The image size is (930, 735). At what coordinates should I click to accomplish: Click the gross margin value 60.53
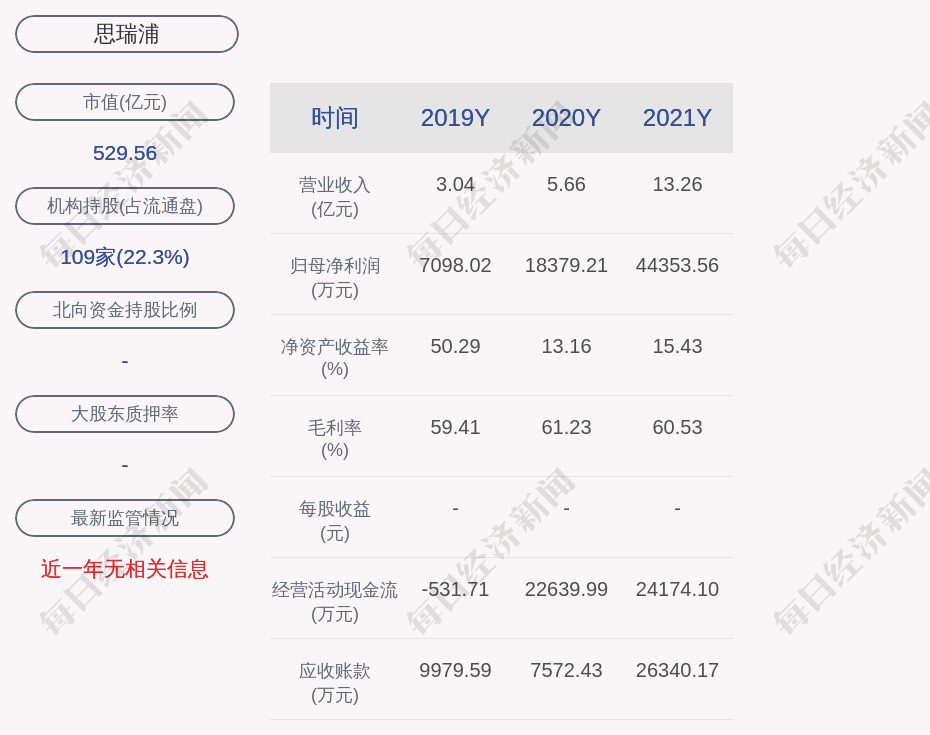[677, 427]
